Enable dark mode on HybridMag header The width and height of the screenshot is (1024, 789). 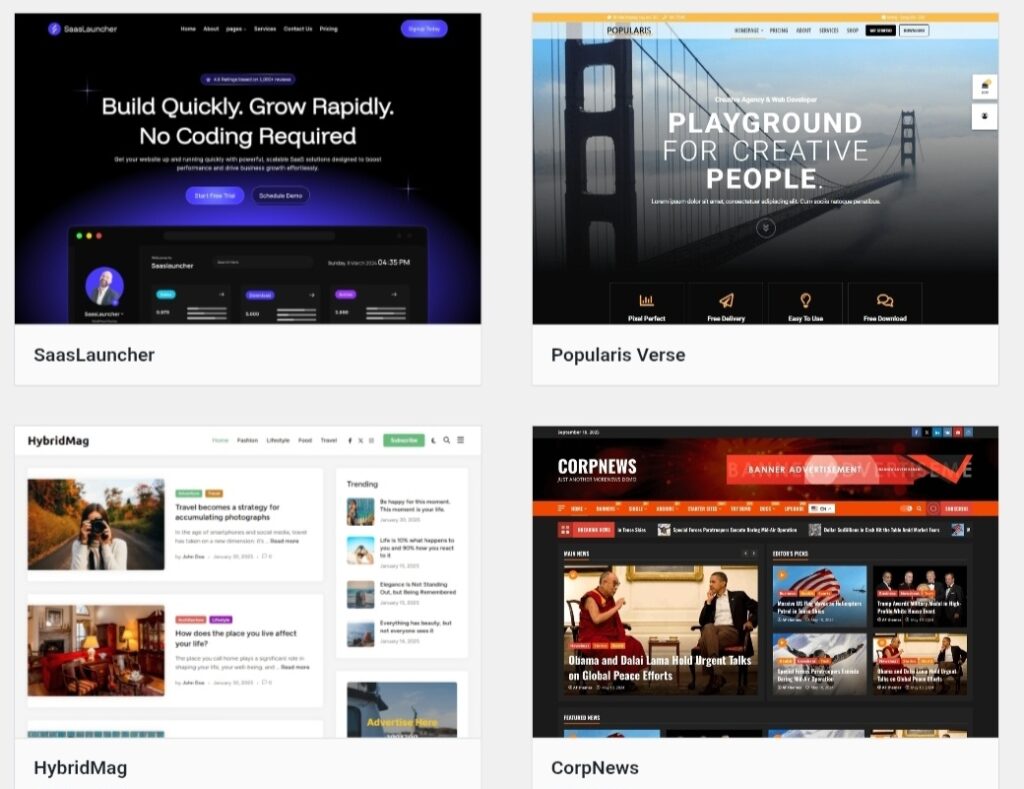pyautogui.click(x=433, y=440)
